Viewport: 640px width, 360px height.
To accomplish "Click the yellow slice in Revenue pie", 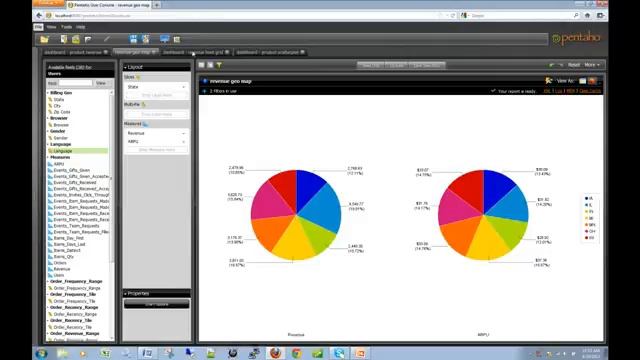I will point(294,242).
